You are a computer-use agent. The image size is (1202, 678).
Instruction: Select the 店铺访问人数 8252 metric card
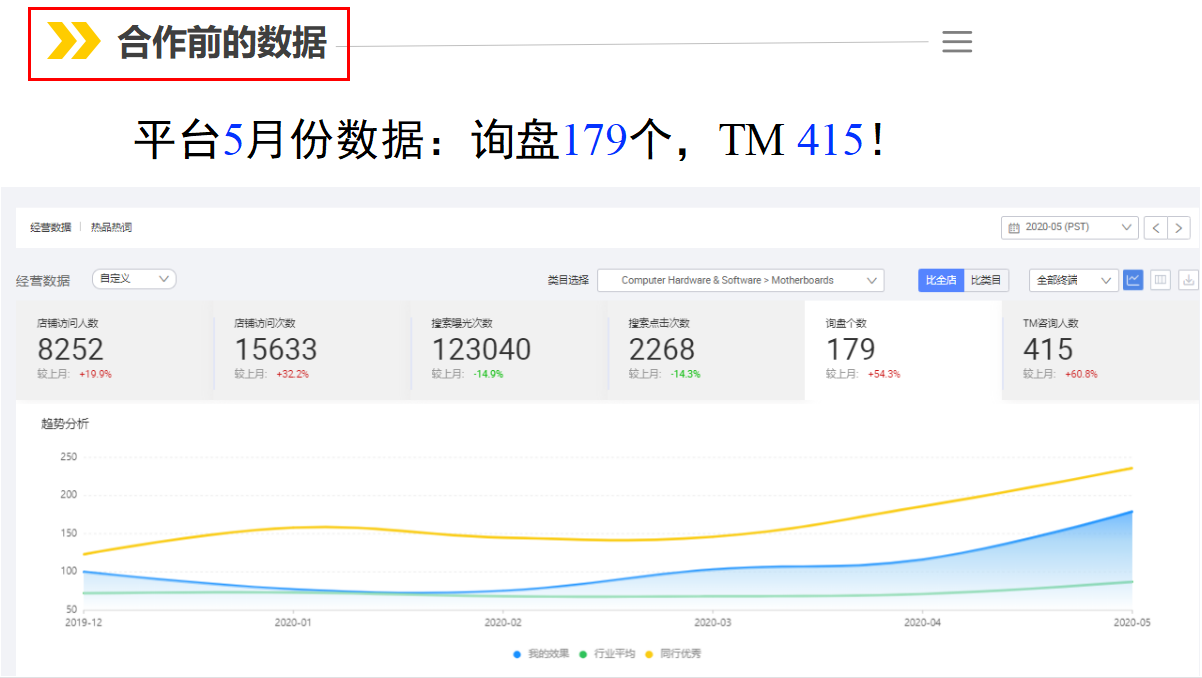click(113, 350)
